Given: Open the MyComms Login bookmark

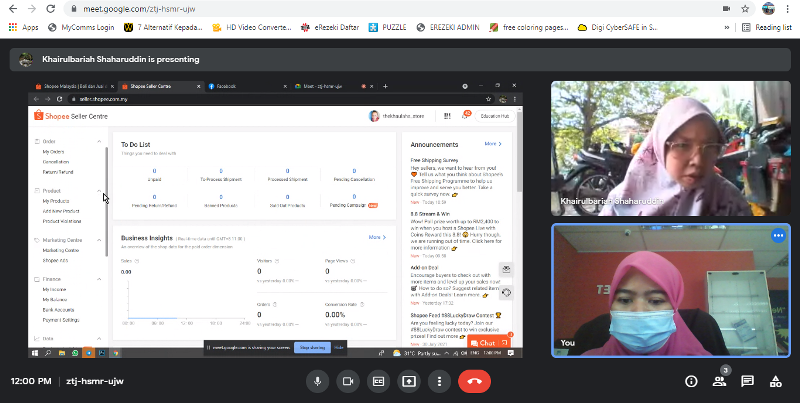Looking at the screenshot, I should 81,28.
